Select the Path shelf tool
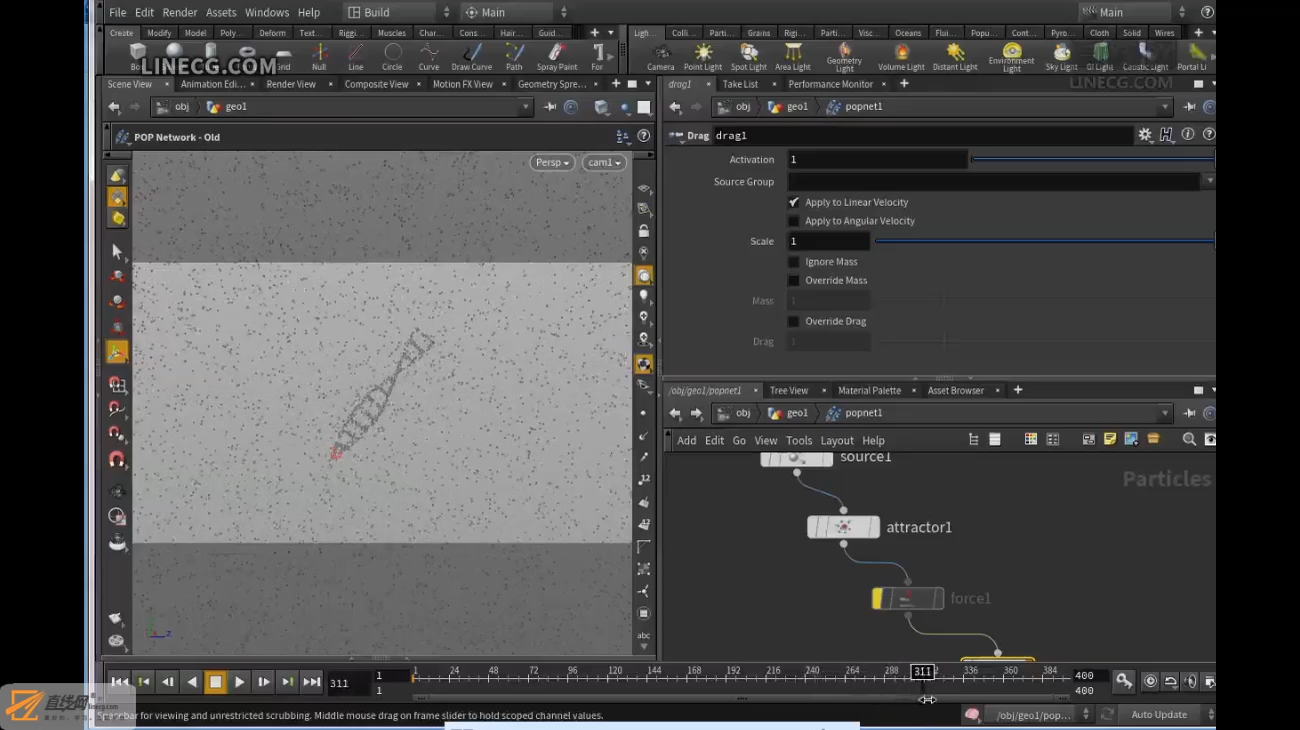Viewport: 1300px width, 730px height. [514, 56]
